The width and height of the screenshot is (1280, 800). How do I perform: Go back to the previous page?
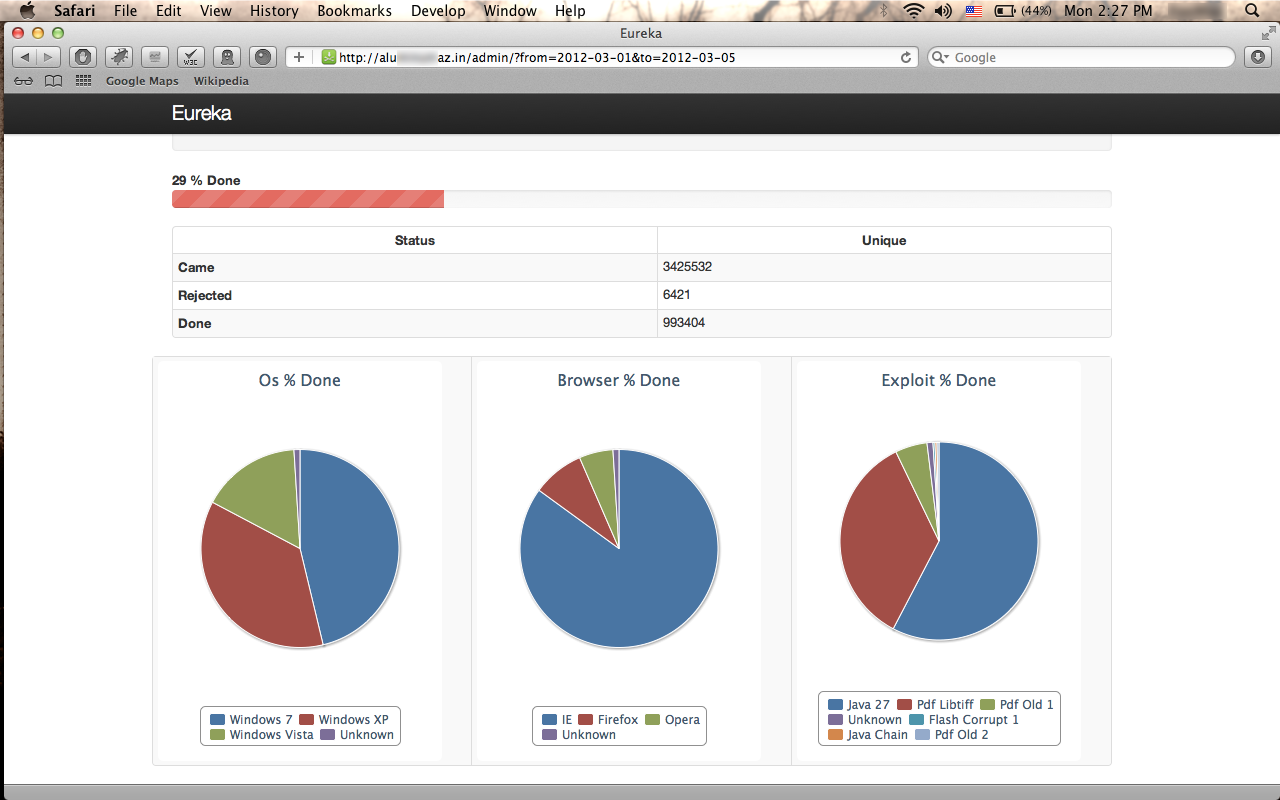point(24,57)
